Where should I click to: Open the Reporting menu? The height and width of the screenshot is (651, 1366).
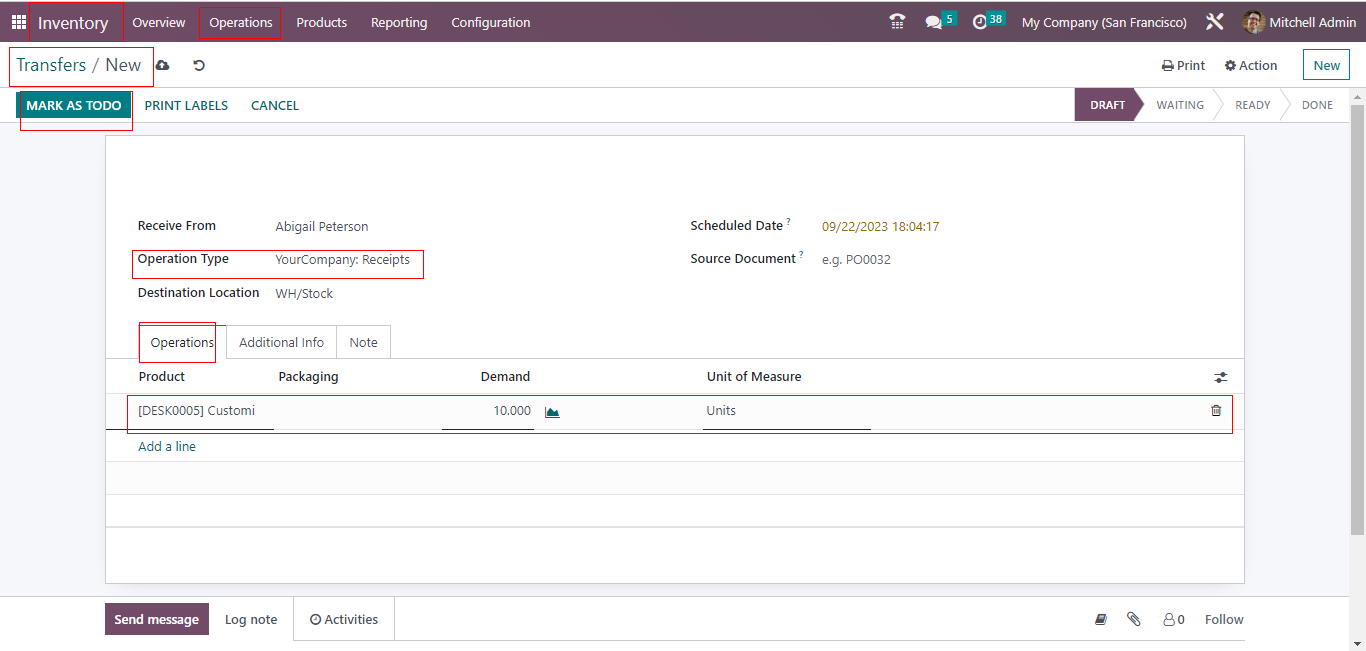tap(398, 22)
